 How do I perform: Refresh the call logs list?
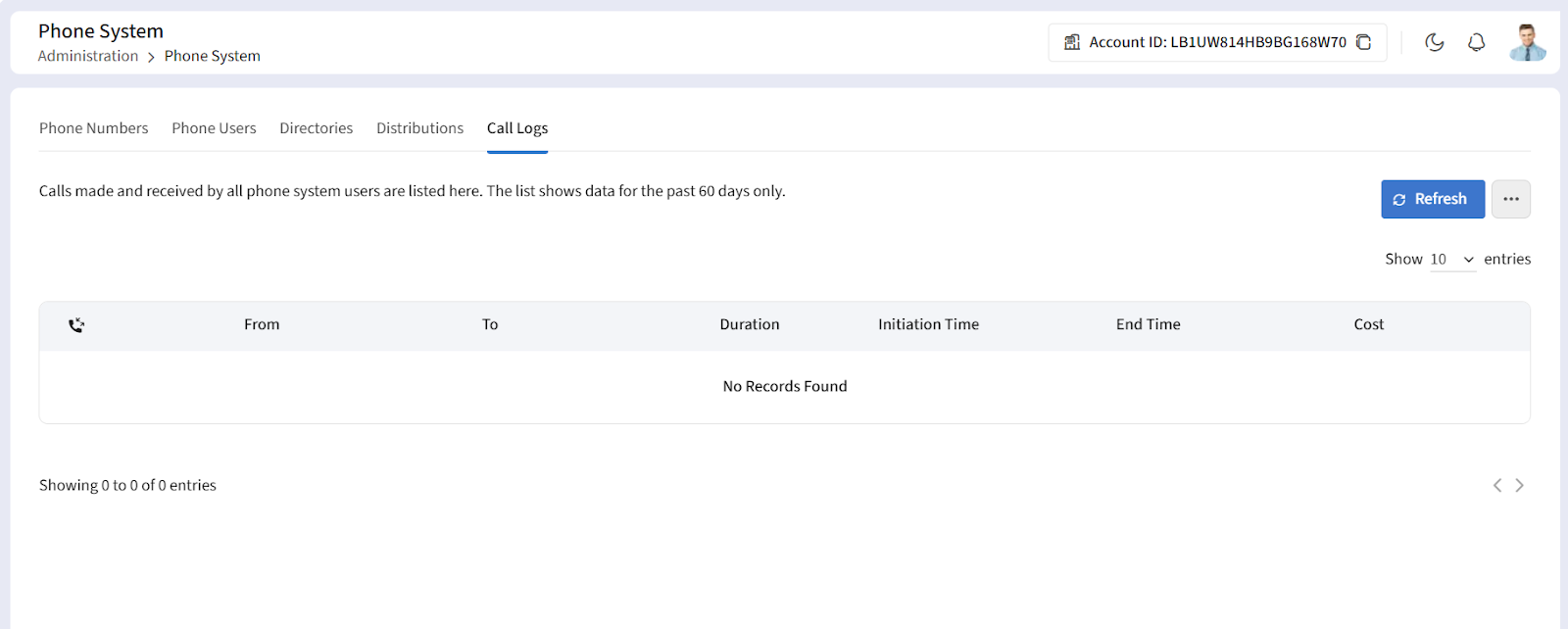pos(1432,199)
